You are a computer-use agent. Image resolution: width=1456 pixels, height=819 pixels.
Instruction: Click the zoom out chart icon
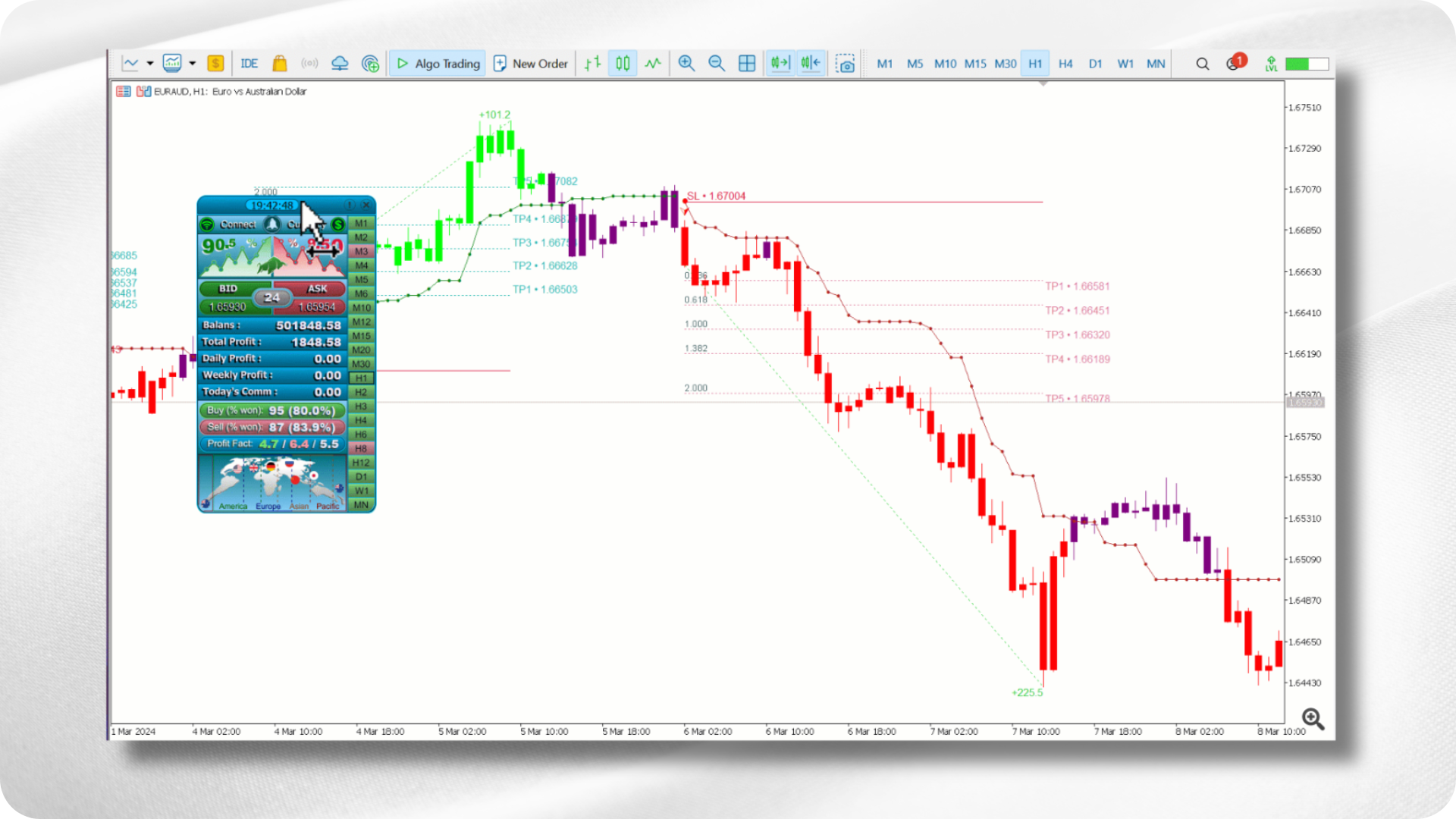click(x=716, y=64)
